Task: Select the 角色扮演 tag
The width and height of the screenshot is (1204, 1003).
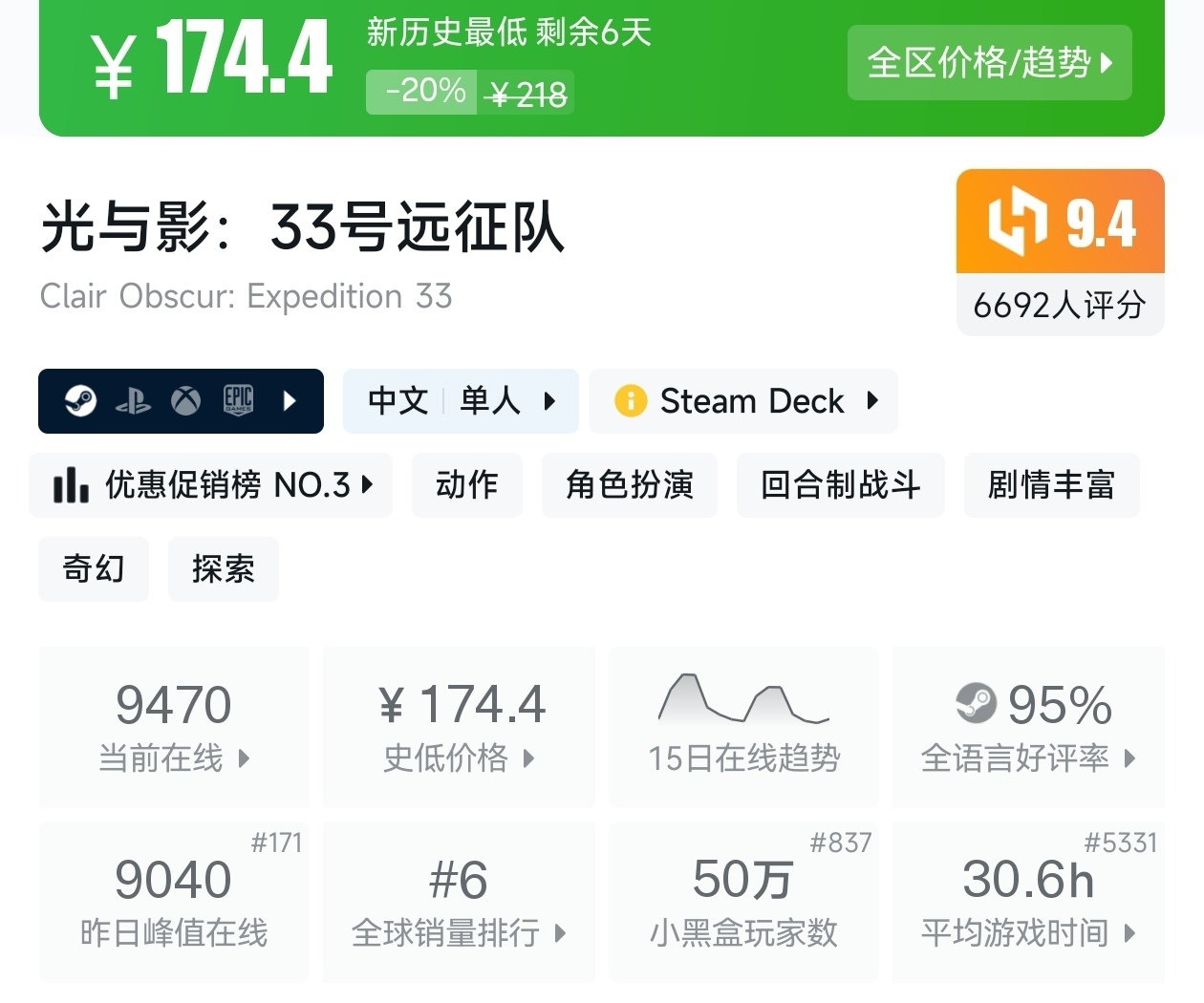Action: pyautogui.click(x=629, y=485)
